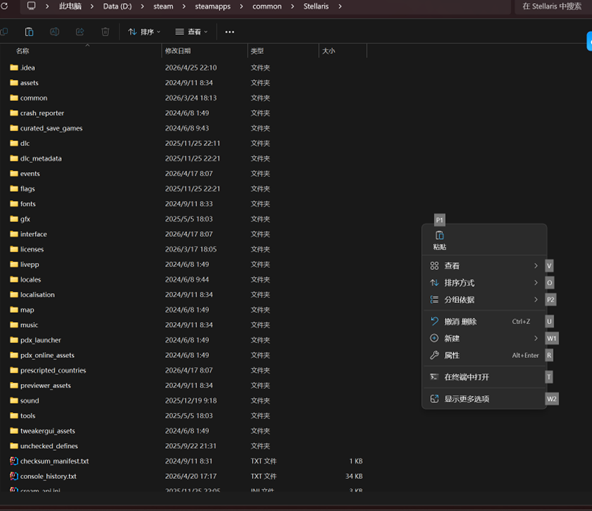The width and height of the screenshot is (592, 511).
Task: Click steam breadcrumb segment
Action: [x=163, y=6]
